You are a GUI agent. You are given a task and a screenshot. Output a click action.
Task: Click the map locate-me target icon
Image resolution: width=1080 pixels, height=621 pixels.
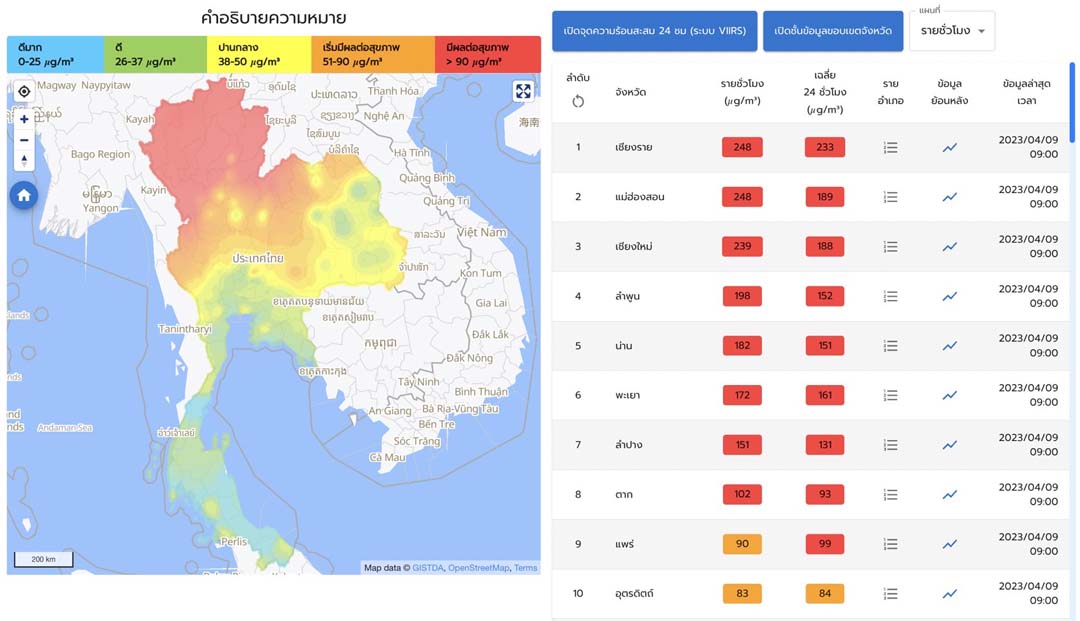point(24,92)
